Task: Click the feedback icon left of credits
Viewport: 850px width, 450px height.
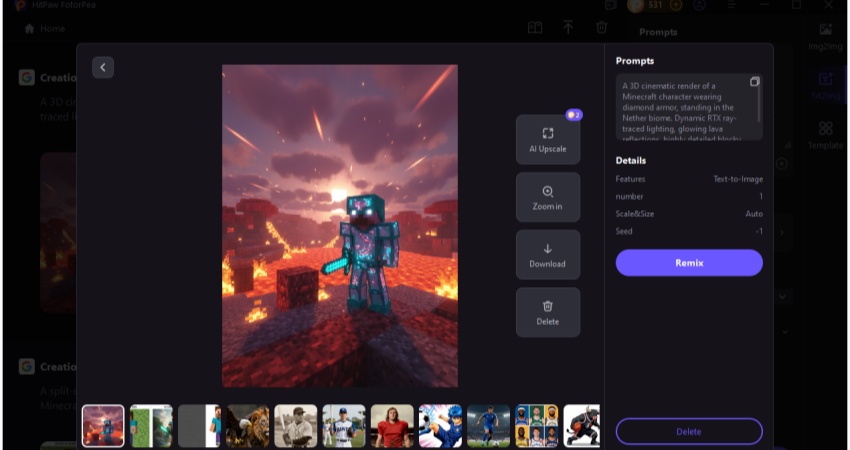Action: pos(611,5)
